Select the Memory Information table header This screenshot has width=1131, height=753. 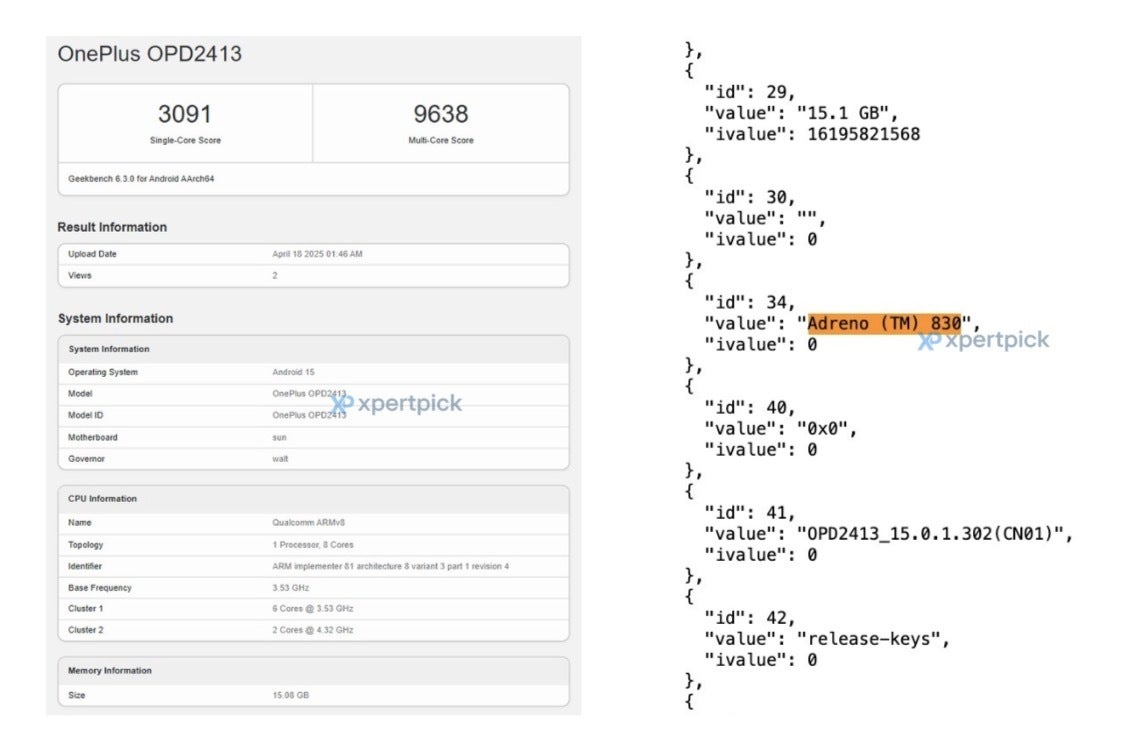[110, 671]
